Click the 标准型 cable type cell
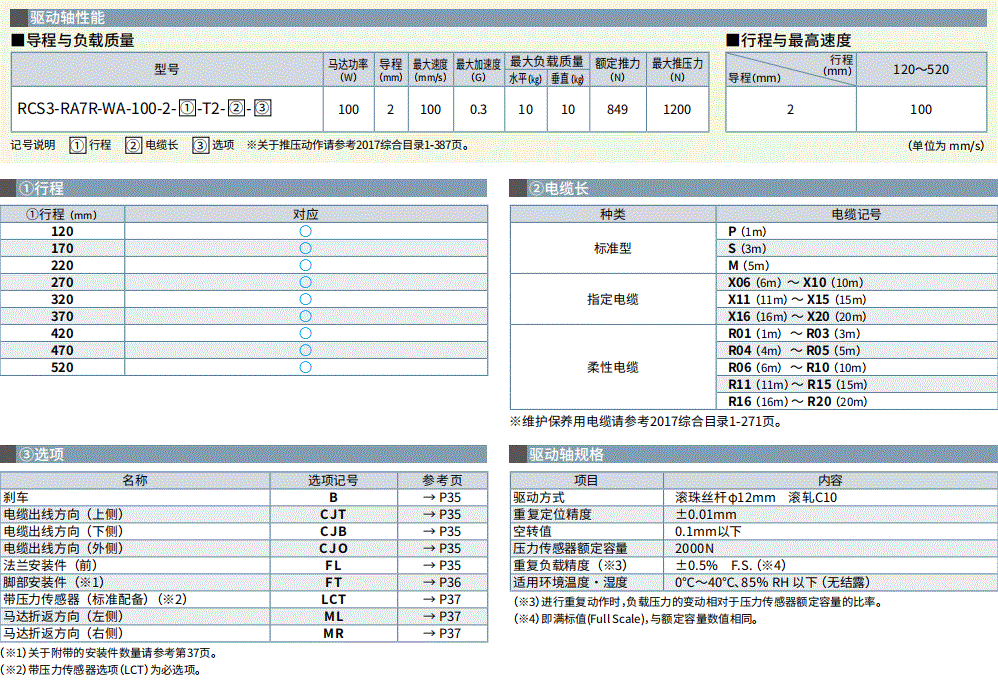This screenshot has width=998, height=695. point(613,248)
